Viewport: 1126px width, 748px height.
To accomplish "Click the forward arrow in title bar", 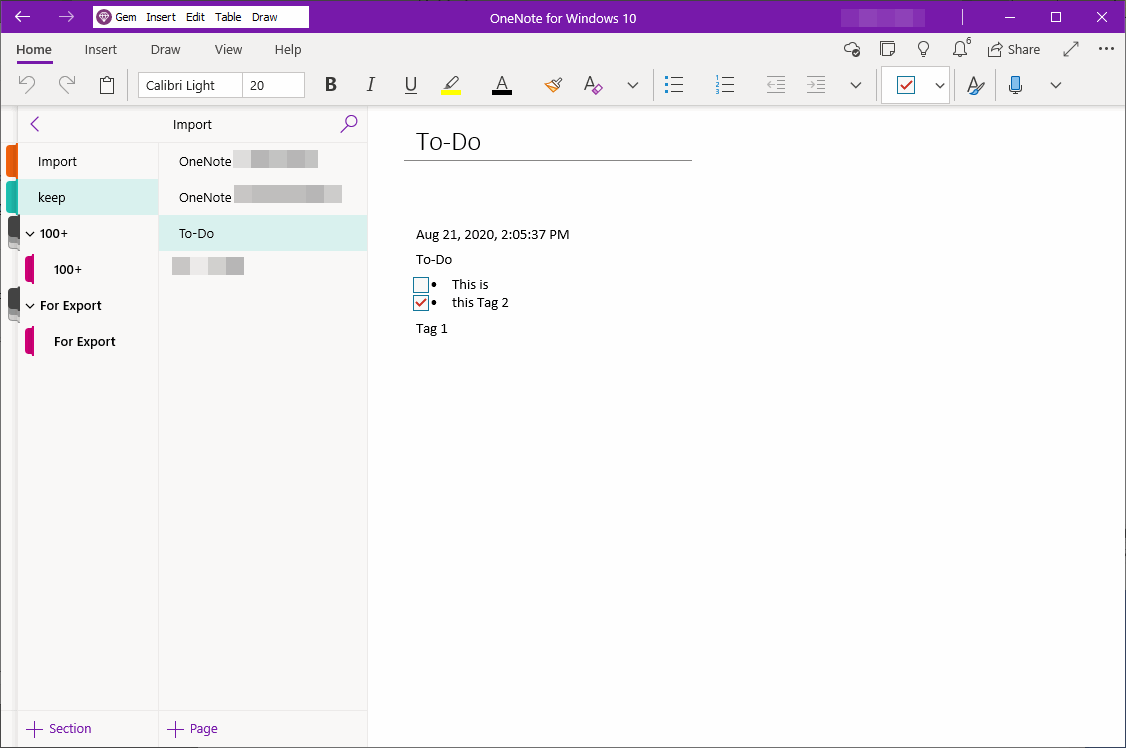I will click(x=66, y=17).
